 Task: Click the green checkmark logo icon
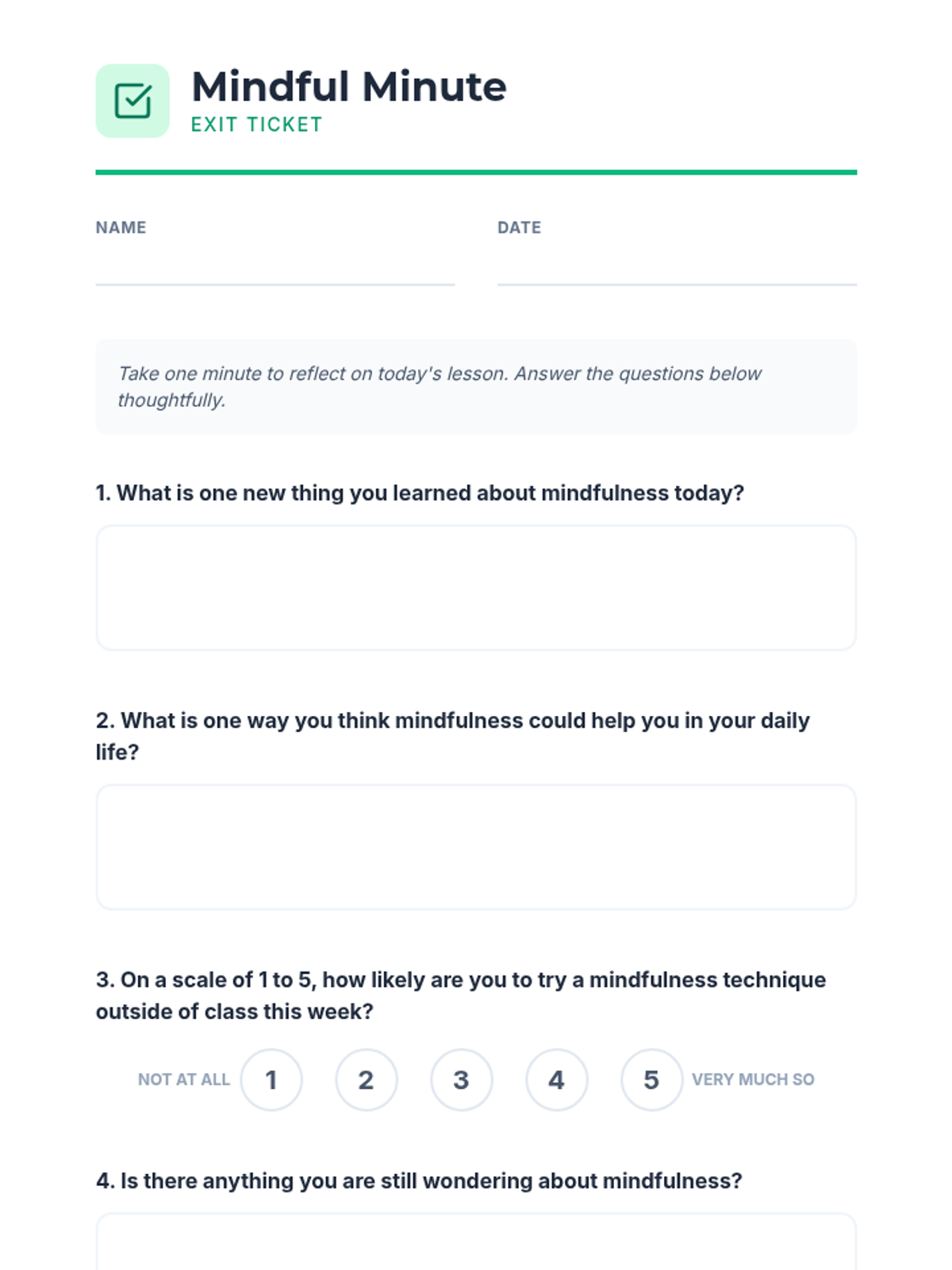point(132,101)
